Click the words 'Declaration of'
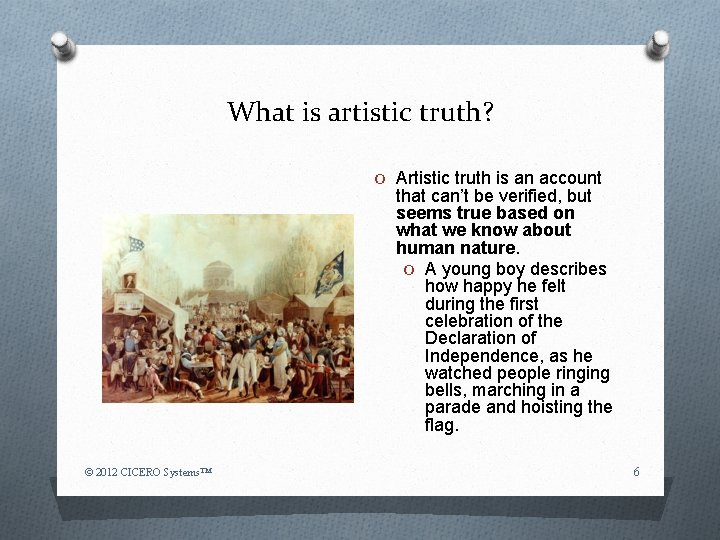 480,338
